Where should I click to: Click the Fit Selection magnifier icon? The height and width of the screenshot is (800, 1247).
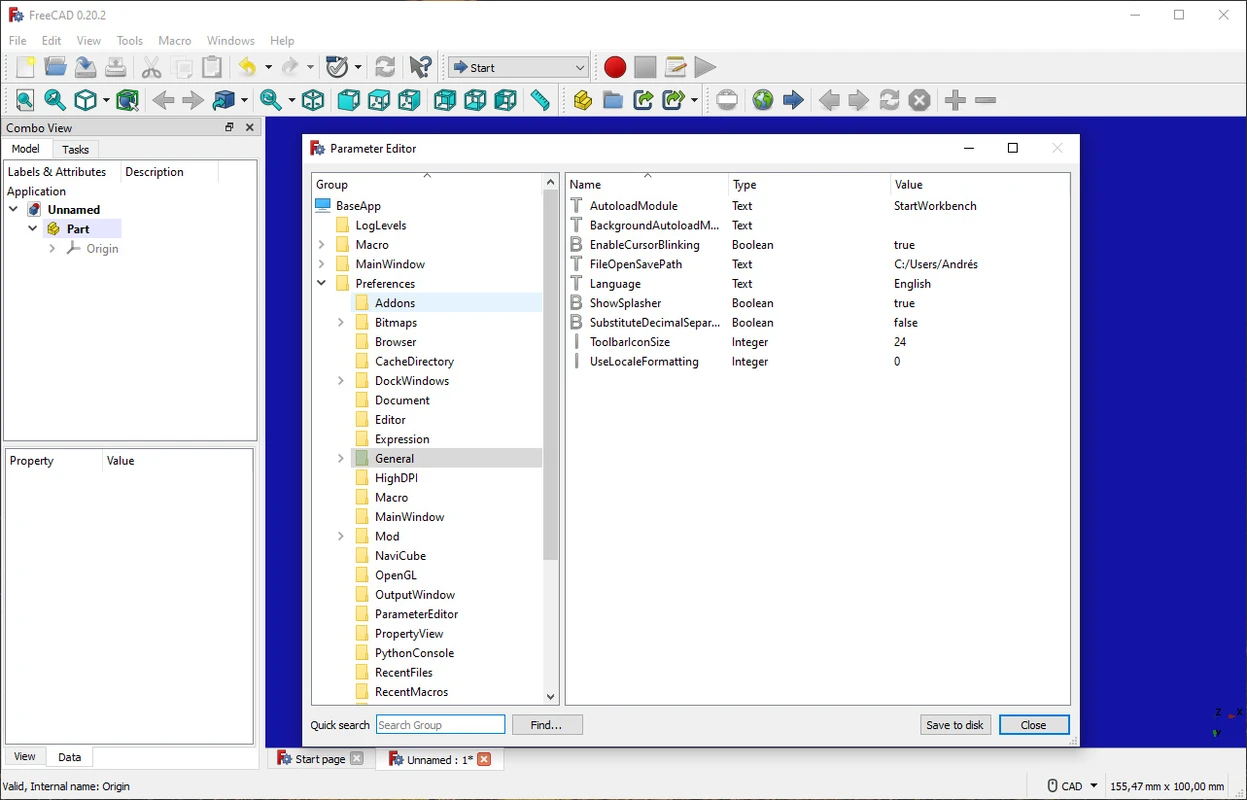pyautogui.click(x=55, y=100)
